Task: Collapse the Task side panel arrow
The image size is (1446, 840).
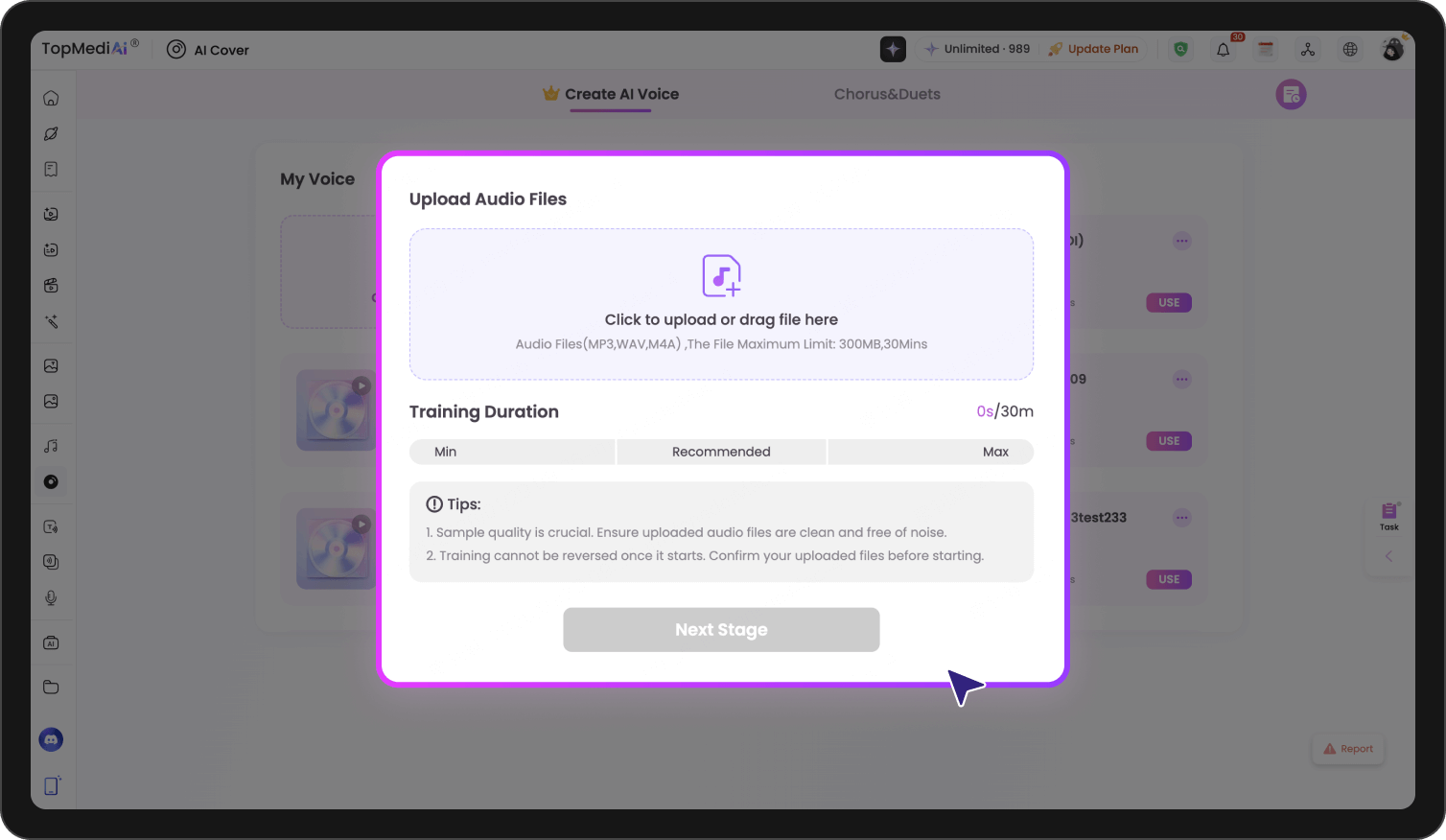Action: click(x=1388, y=556)
